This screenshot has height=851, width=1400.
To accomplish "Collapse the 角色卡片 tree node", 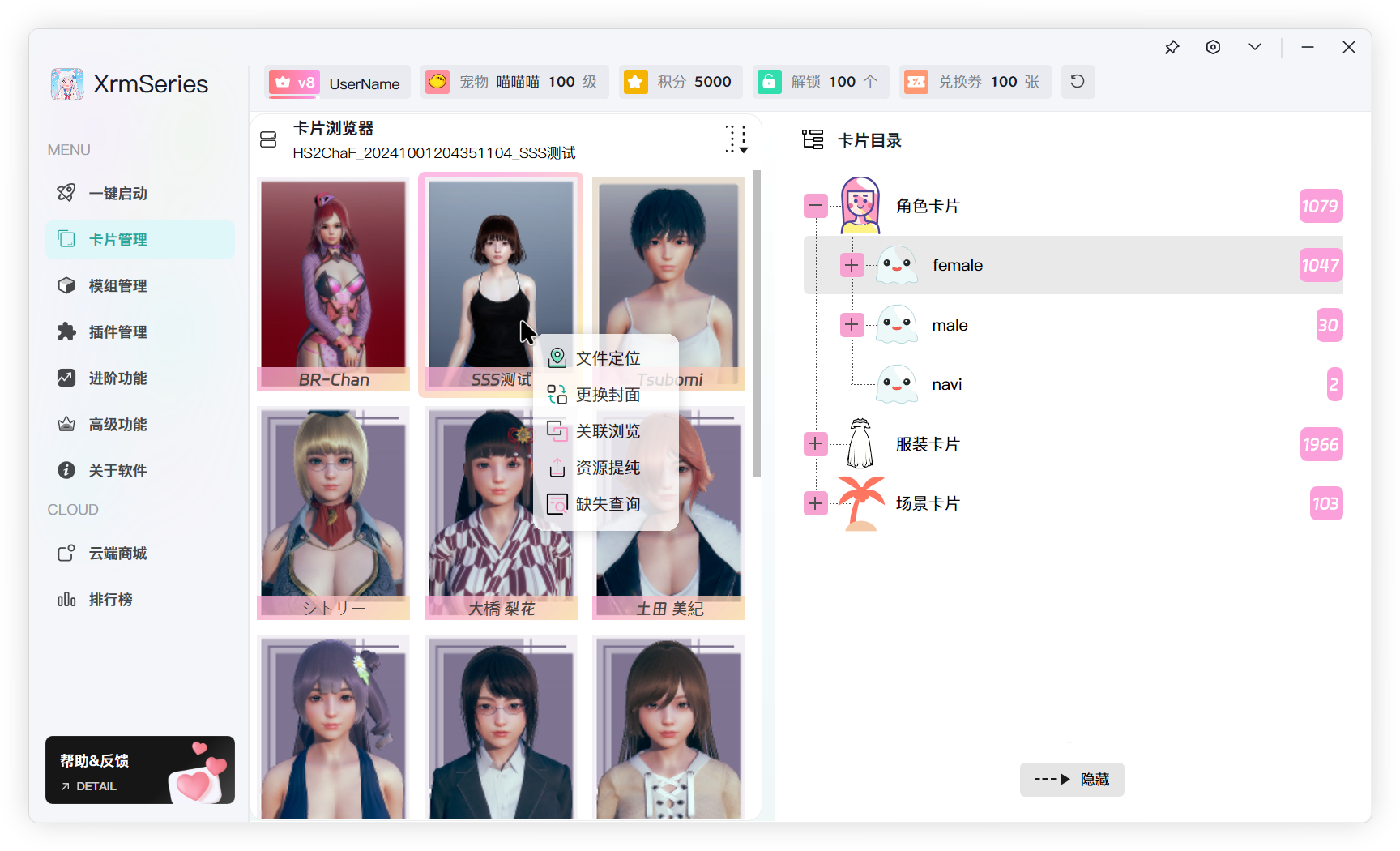I will (816, 206).
